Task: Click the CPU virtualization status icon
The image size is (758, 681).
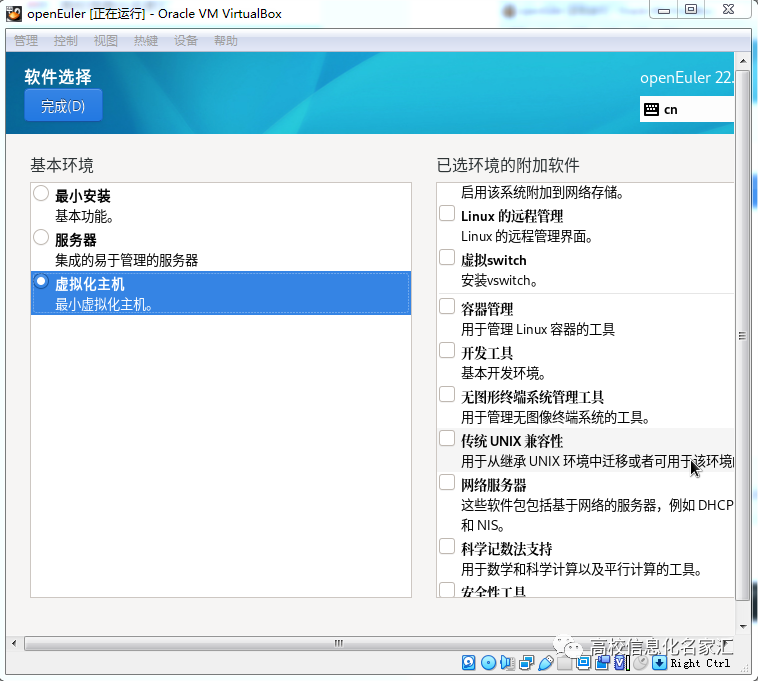Action: 621,663
